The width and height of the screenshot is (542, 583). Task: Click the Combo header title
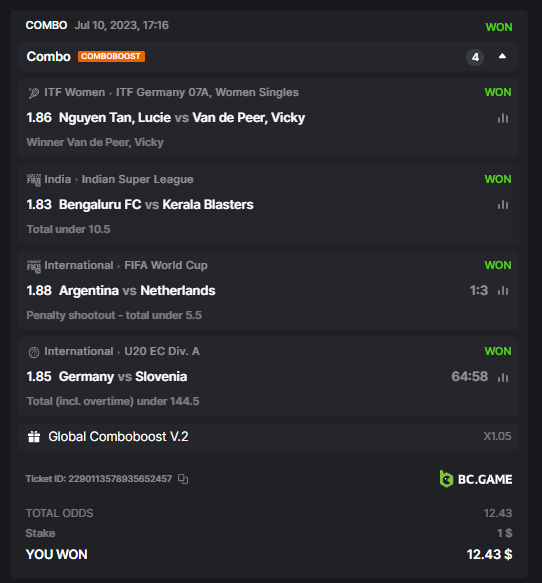point(48,57)
